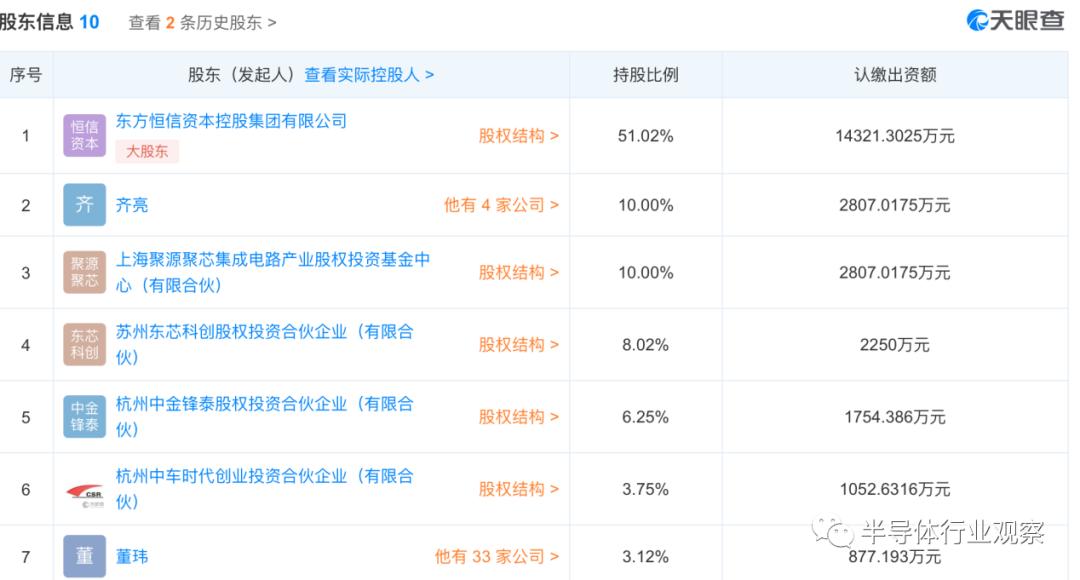Click the 恒信资本 avatar icon in row 1

(84, 135)
